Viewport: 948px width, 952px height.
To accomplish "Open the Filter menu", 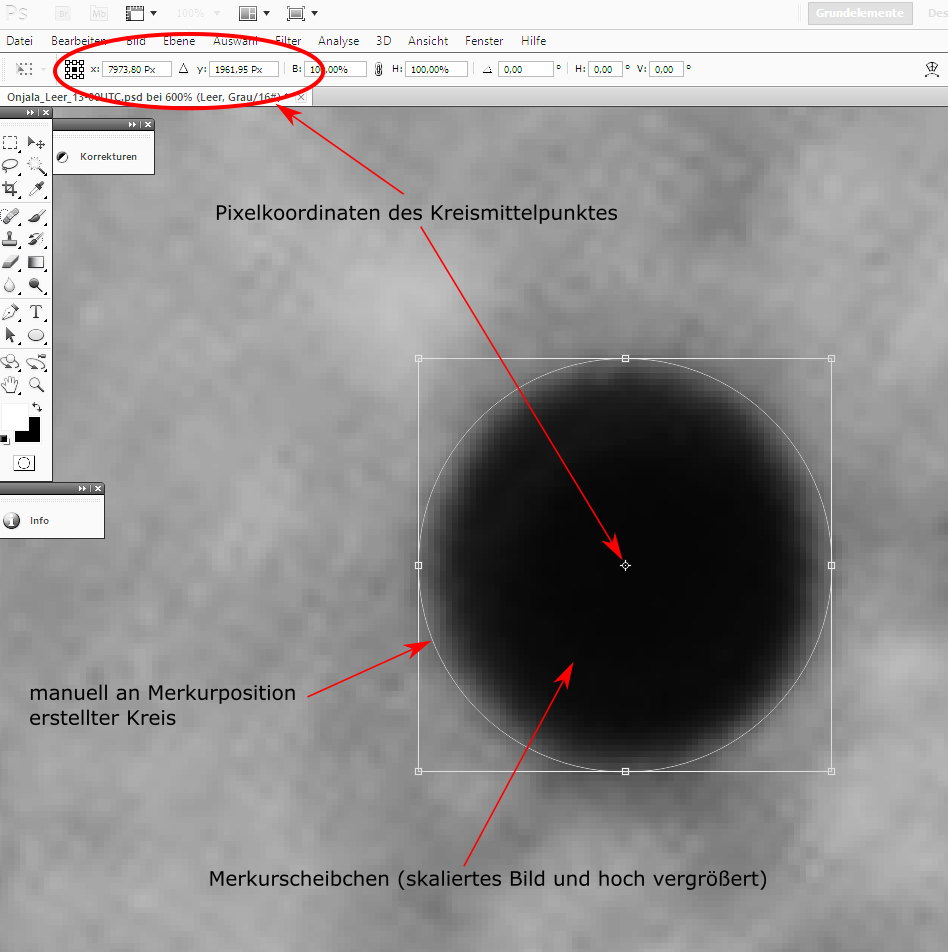I will coord(288,41).
